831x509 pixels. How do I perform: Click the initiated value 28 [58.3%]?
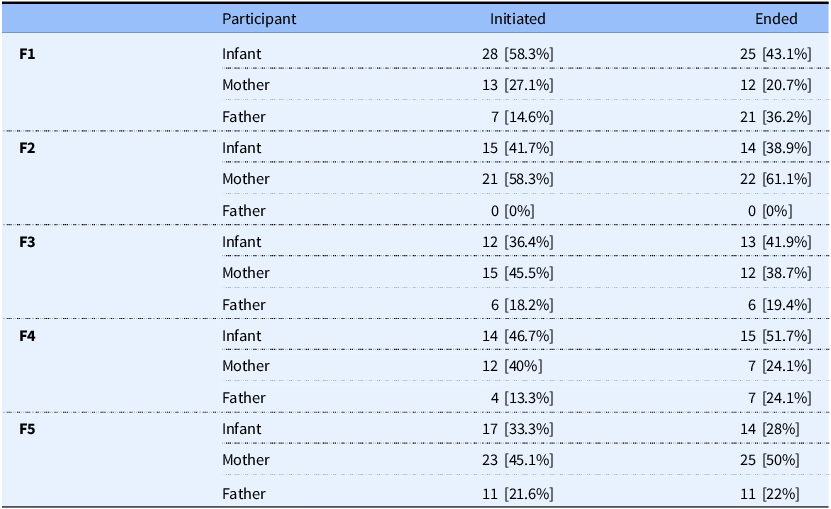coord(517,53)
